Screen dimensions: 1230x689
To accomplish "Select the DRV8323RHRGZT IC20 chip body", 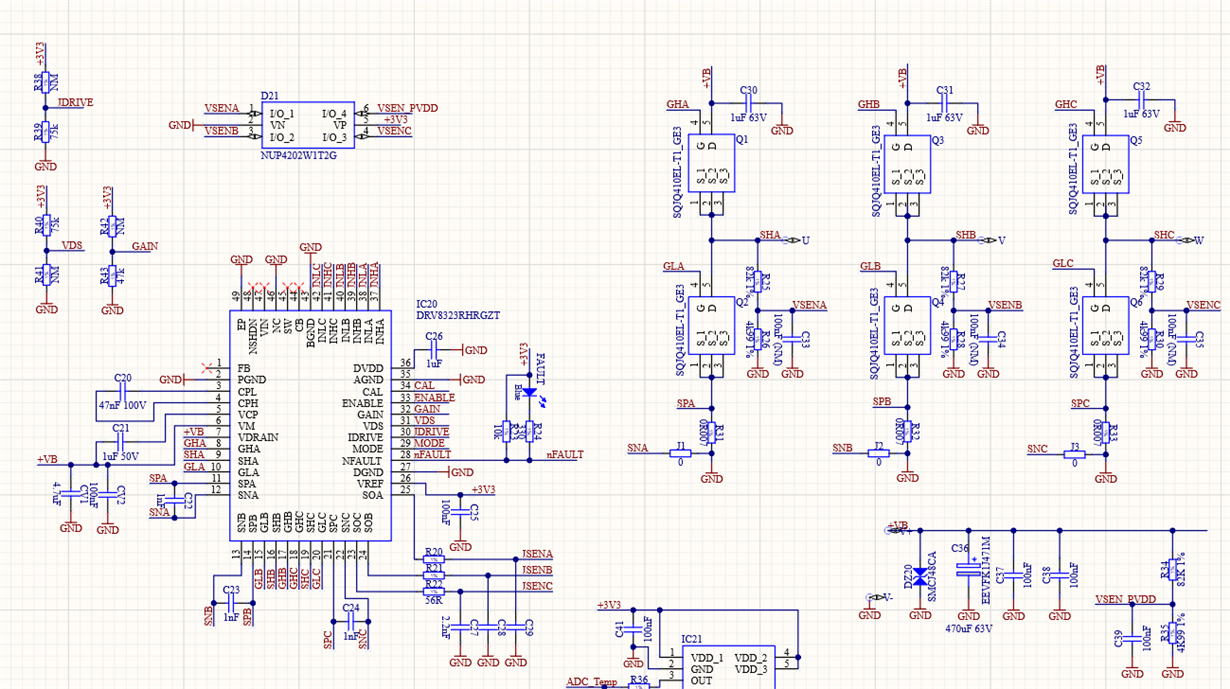I will 310,426.
